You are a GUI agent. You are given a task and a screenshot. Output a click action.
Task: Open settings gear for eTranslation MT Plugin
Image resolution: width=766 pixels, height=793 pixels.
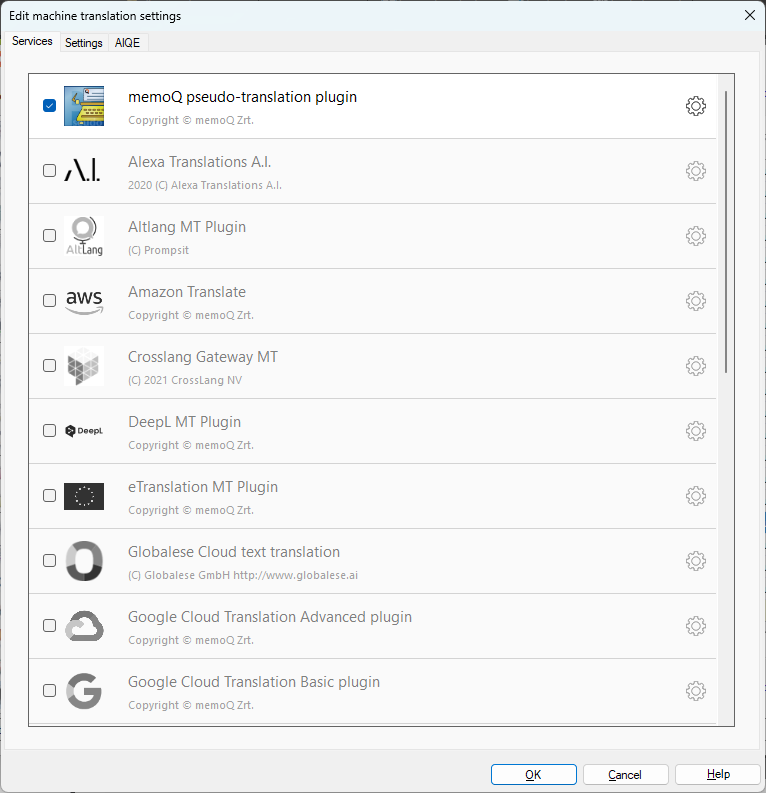tap(696, 496)
